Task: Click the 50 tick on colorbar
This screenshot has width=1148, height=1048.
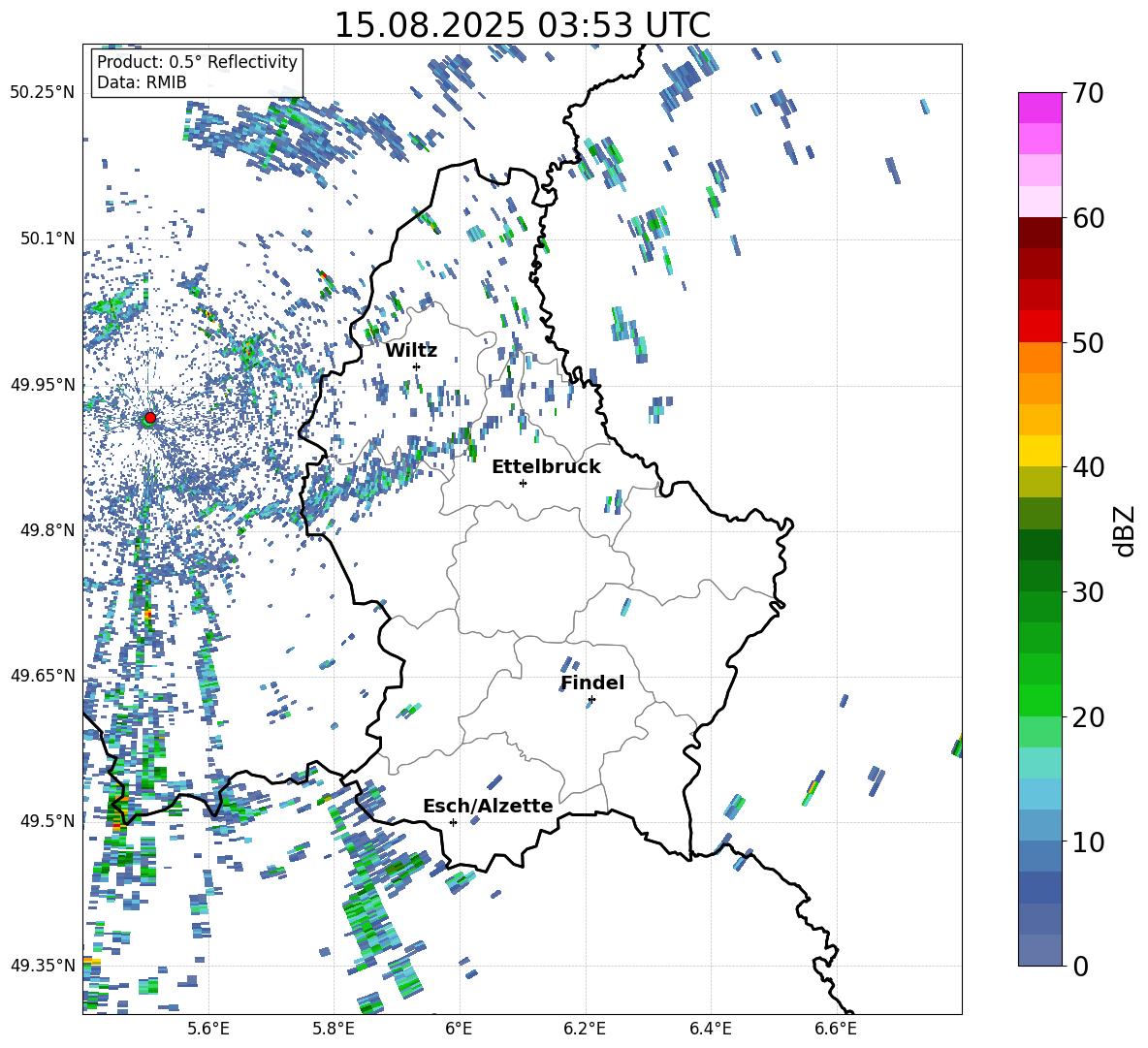Action: click(1087, 342)
